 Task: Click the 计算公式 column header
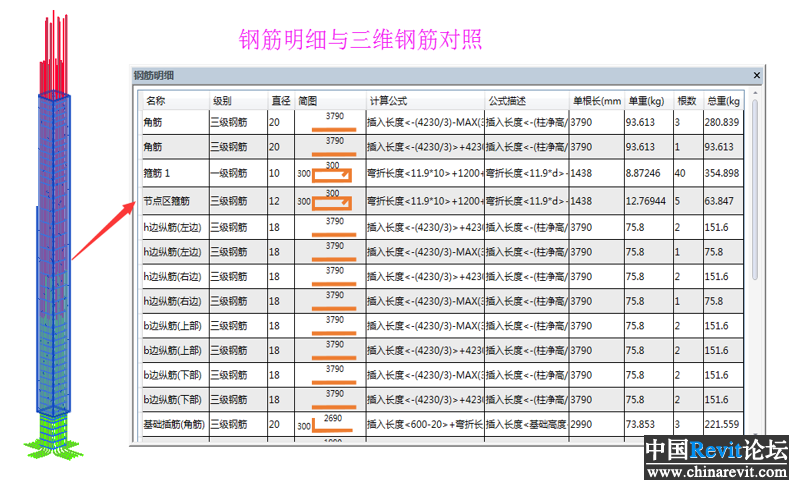pos(425,101)
